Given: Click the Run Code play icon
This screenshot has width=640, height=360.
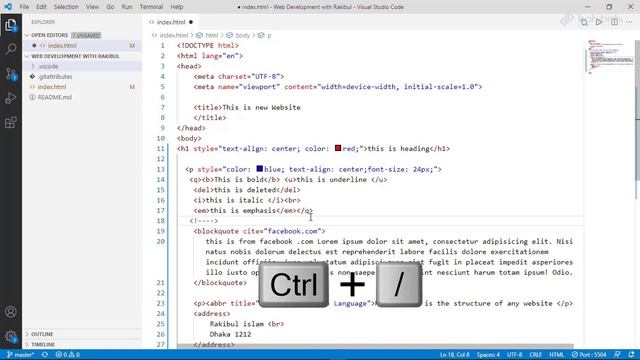Looking at the screenshot, I should click(599, 22).
